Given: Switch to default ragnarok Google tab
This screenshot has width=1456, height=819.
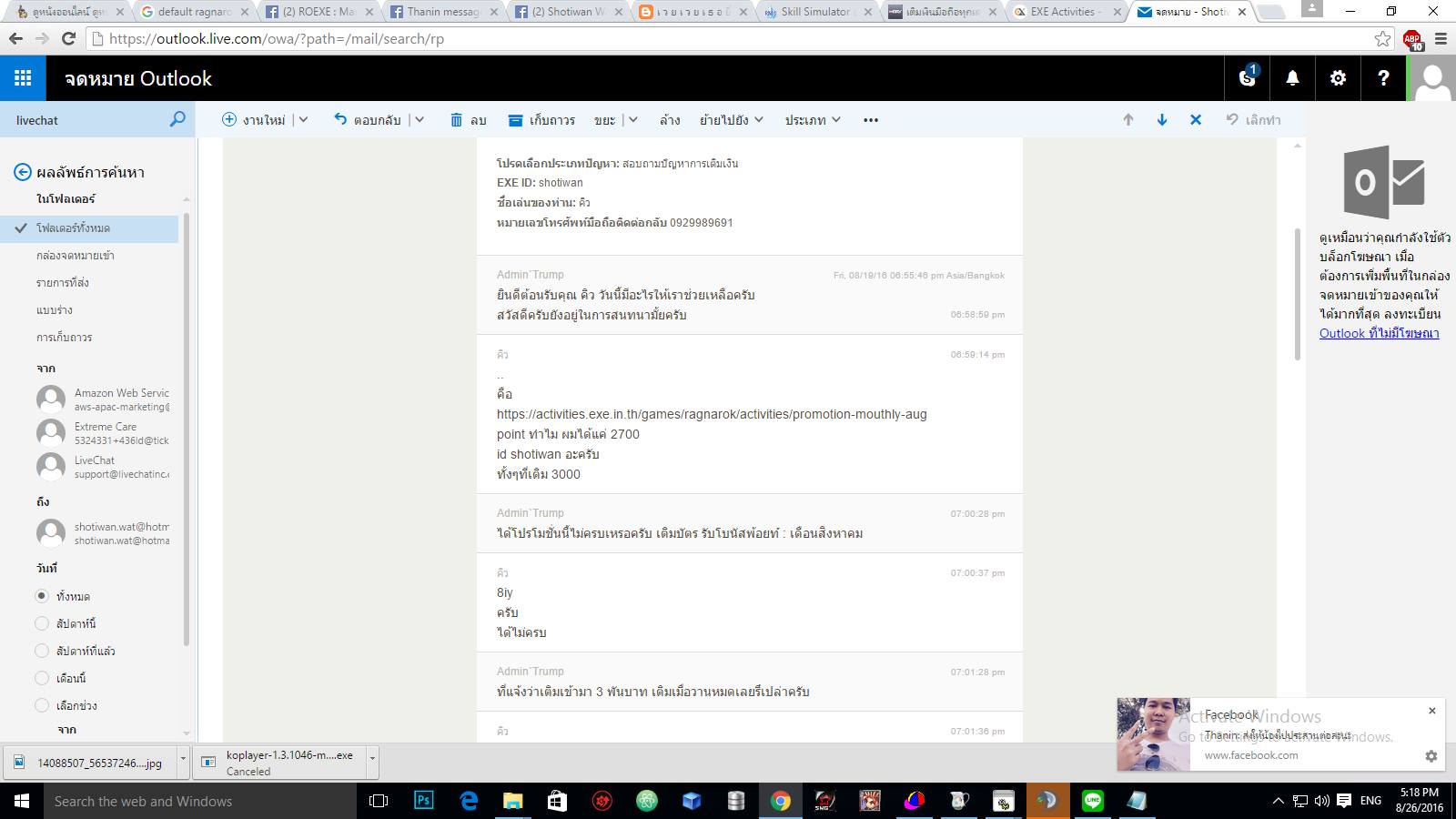Looking at the screenshot, I should pos(195,12).
